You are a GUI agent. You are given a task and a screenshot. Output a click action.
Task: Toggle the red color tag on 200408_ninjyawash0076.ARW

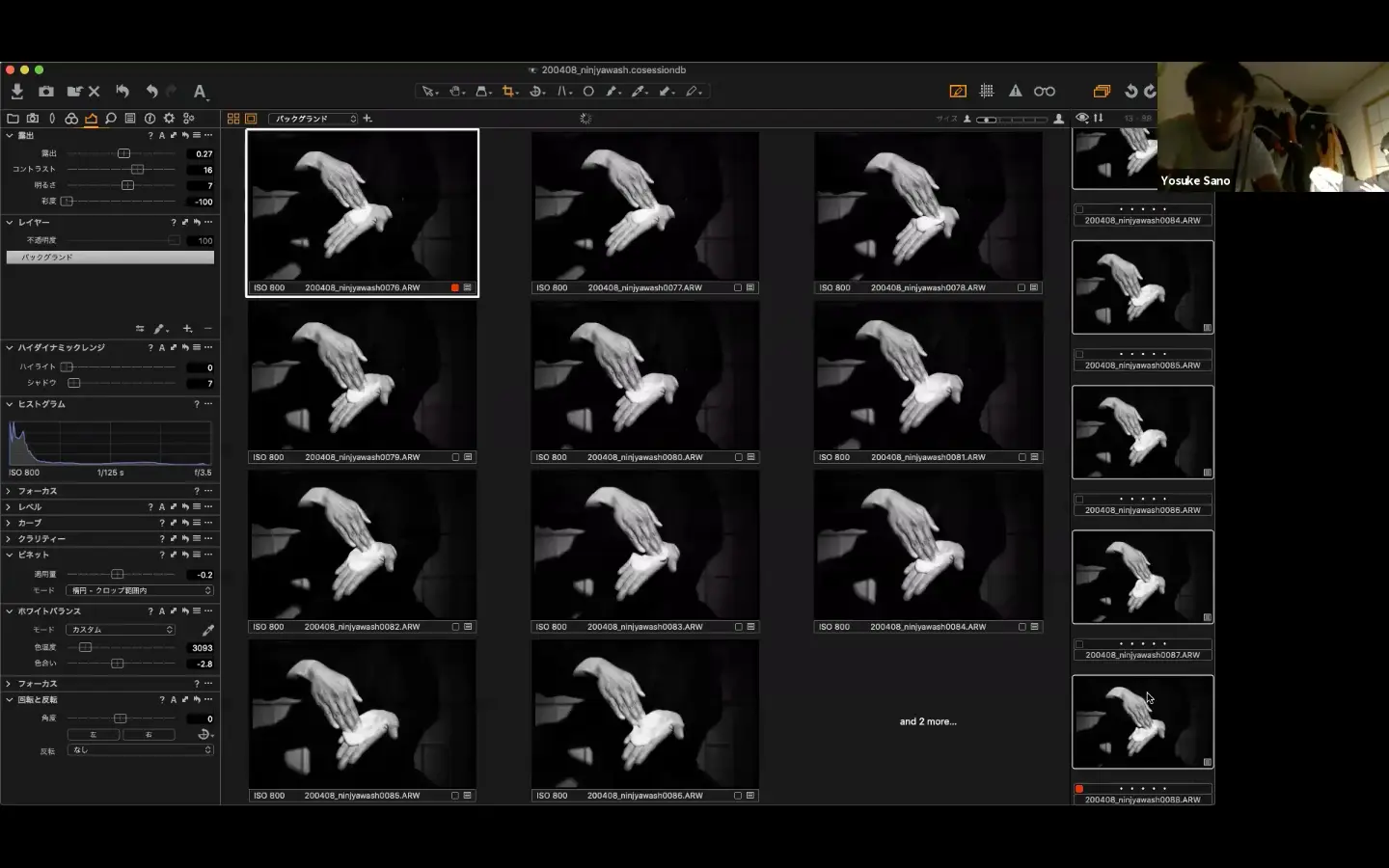(x=455, y=287)
